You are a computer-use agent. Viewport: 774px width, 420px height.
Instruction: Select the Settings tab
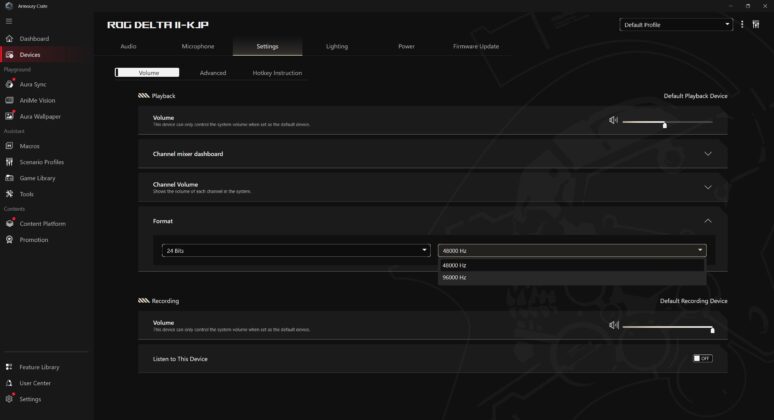click(x=268, y=46)
